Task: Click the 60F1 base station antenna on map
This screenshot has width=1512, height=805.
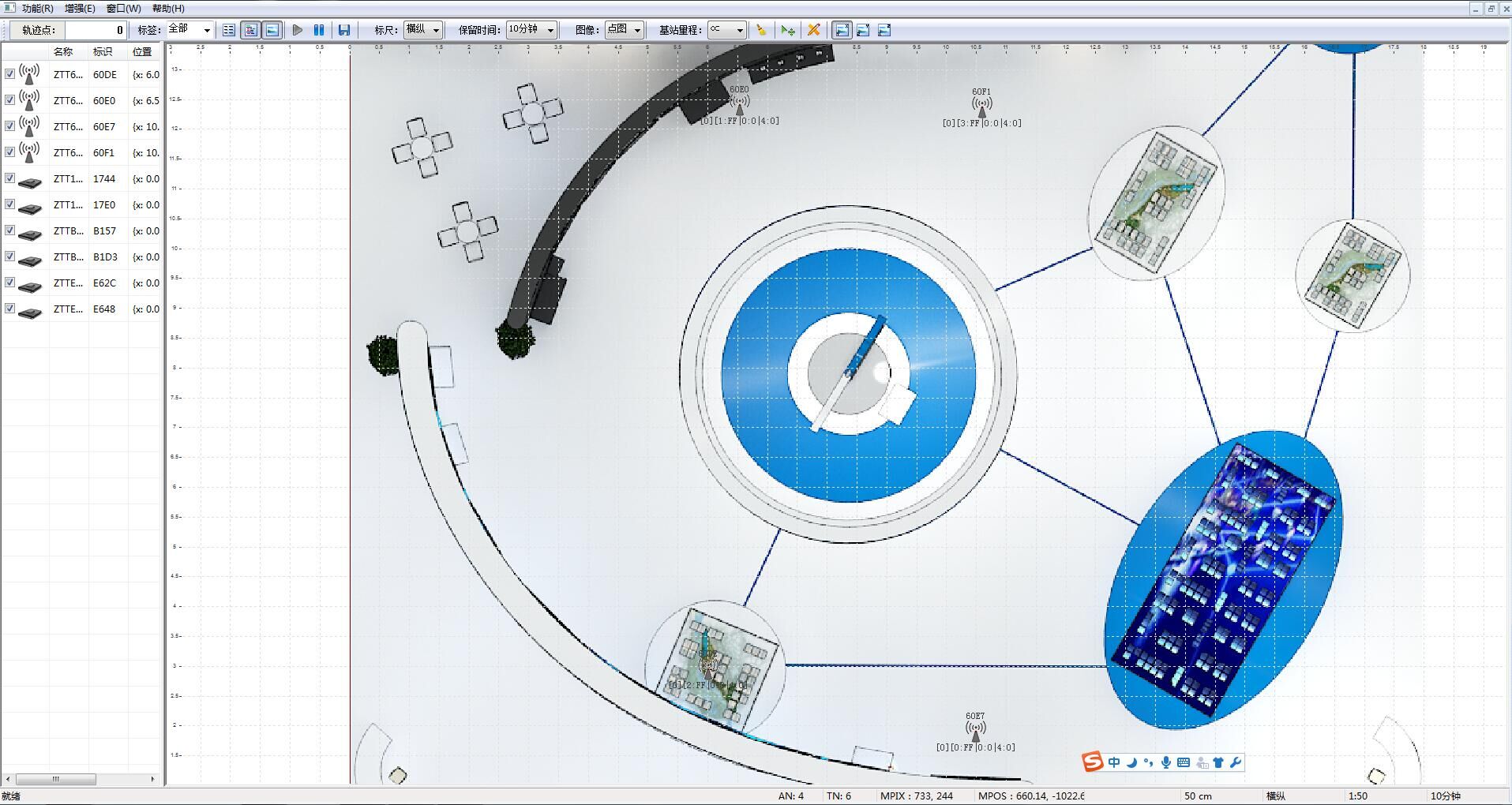Action: [x=981, y=105]
